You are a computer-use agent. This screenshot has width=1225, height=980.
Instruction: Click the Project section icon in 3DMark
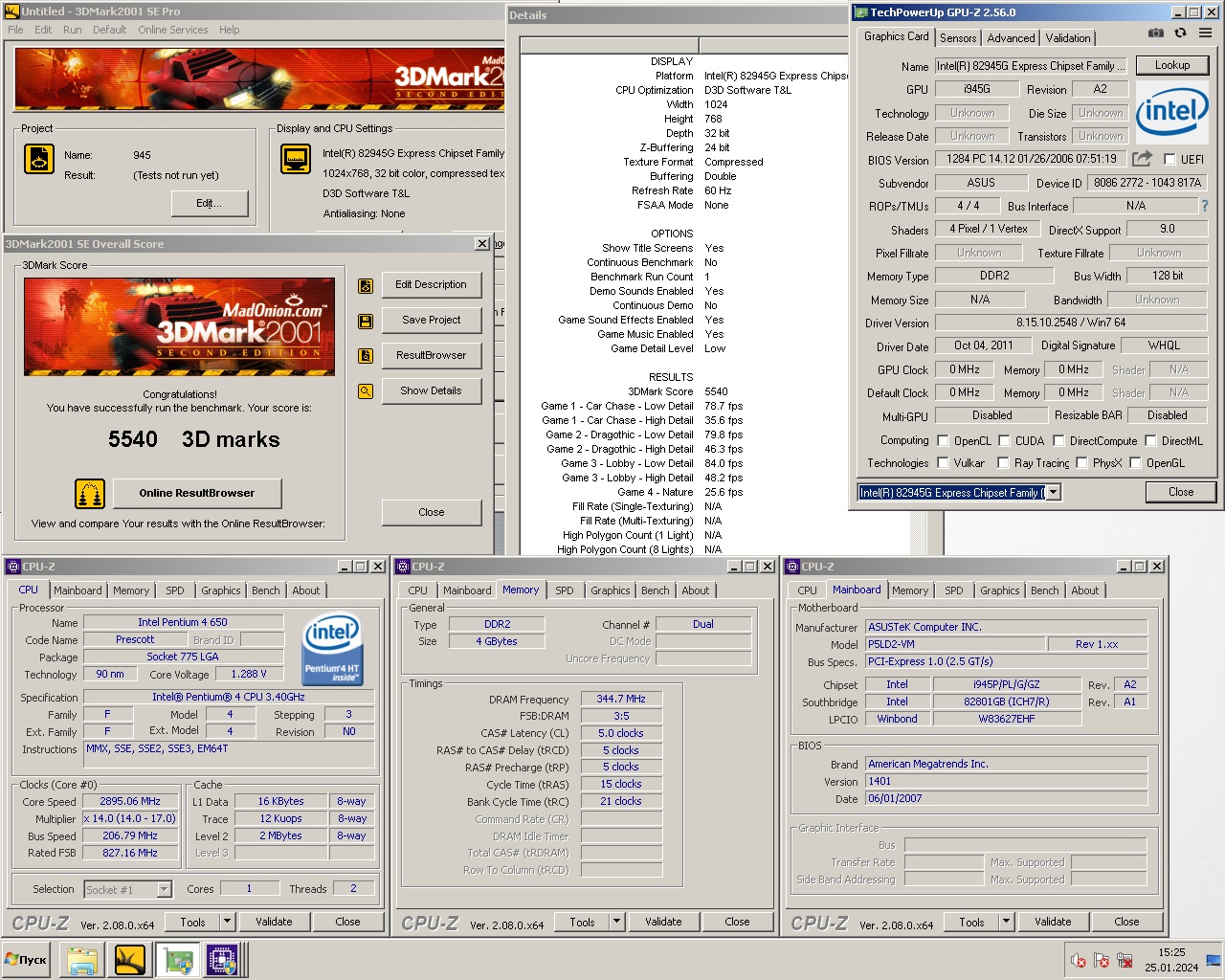tap(39, 159)
